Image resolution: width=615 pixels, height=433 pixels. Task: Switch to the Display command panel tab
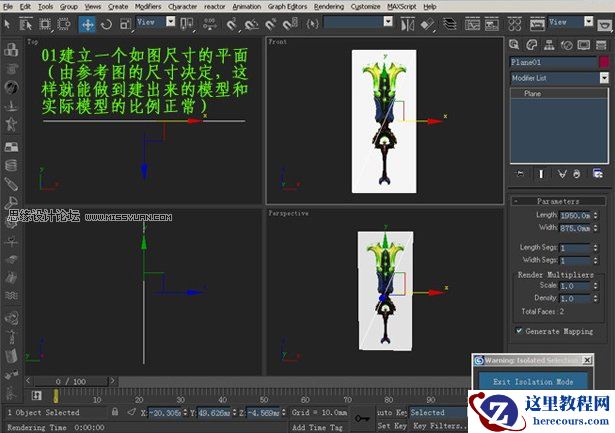click(584, 45)
